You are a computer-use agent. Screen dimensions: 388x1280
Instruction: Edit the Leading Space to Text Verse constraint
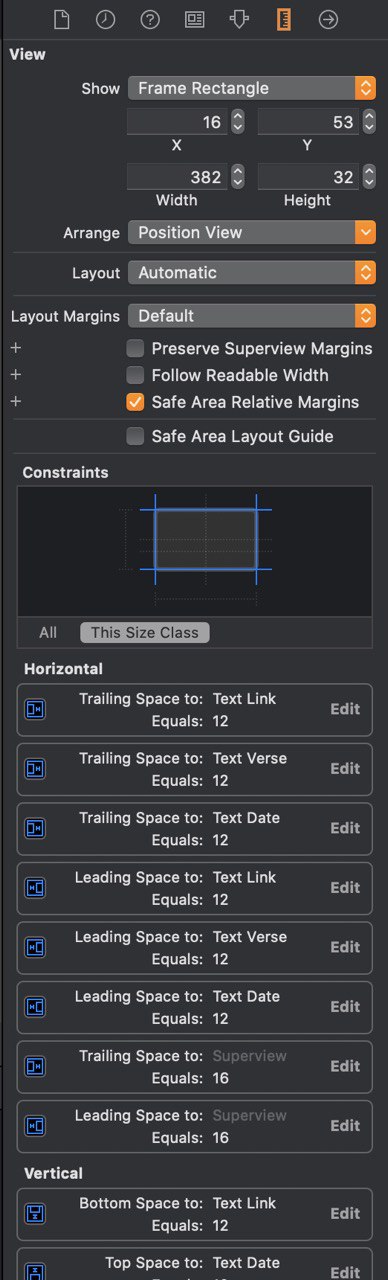coord(345,947)
